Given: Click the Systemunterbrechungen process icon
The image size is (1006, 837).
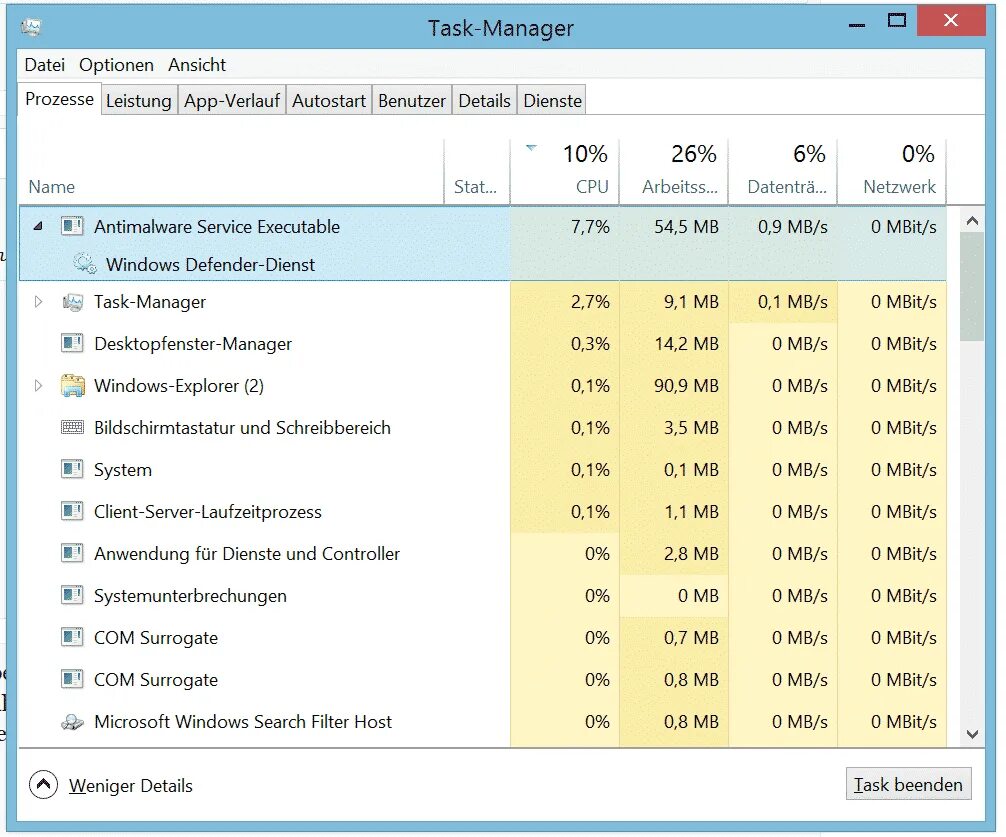Looking at the screenshot, I should 72,595.
